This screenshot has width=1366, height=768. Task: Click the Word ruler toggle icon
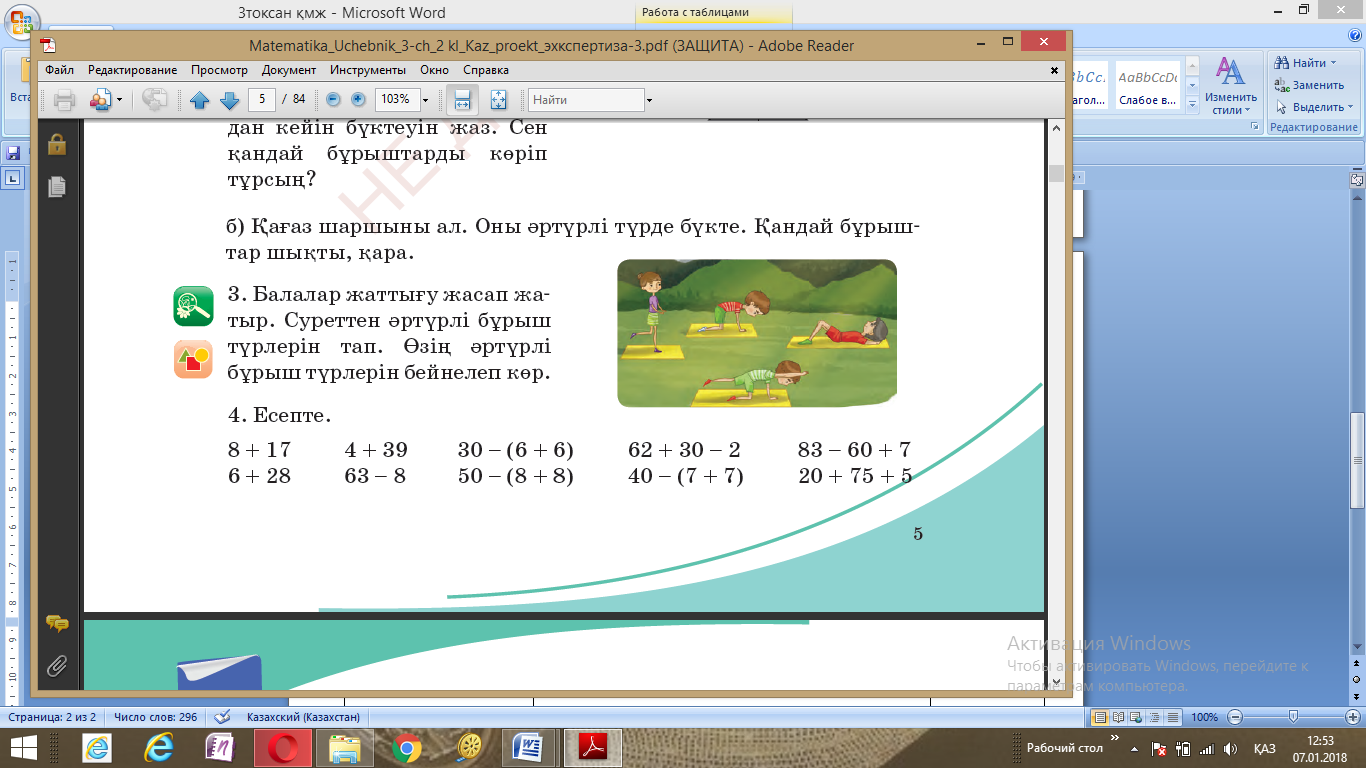pos(1356,180)
